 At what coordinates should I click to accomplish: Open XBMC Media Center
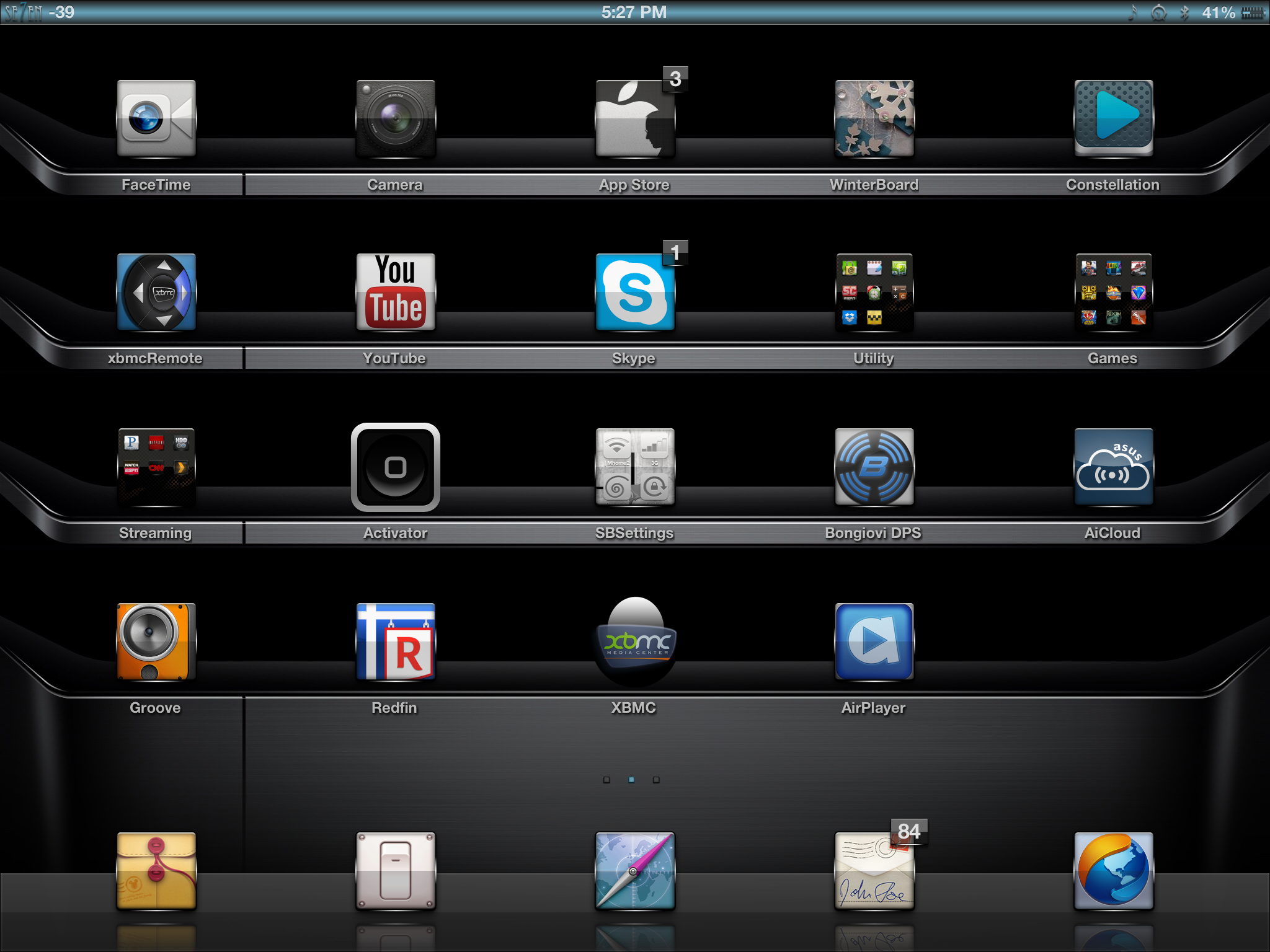(x=634, y=641)
